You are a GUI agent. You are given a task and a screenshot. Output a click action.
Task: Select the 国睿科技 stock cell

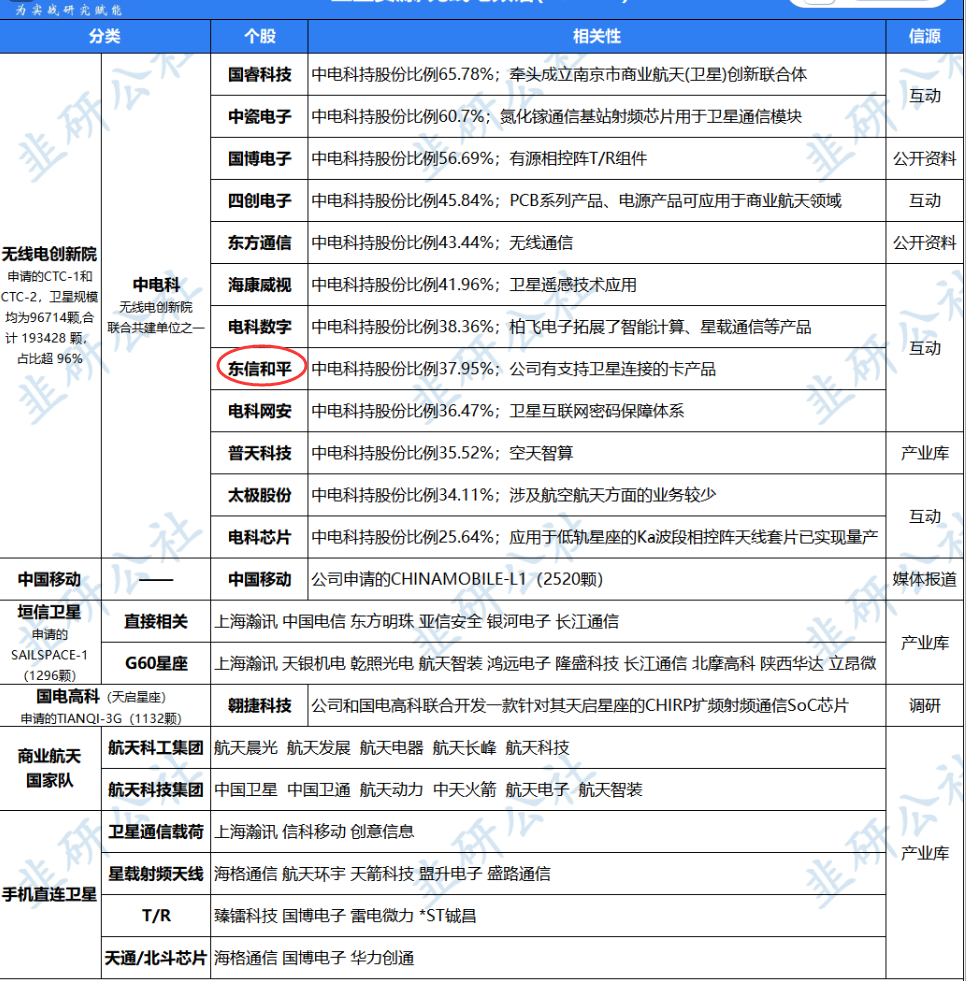coord(260,74)
